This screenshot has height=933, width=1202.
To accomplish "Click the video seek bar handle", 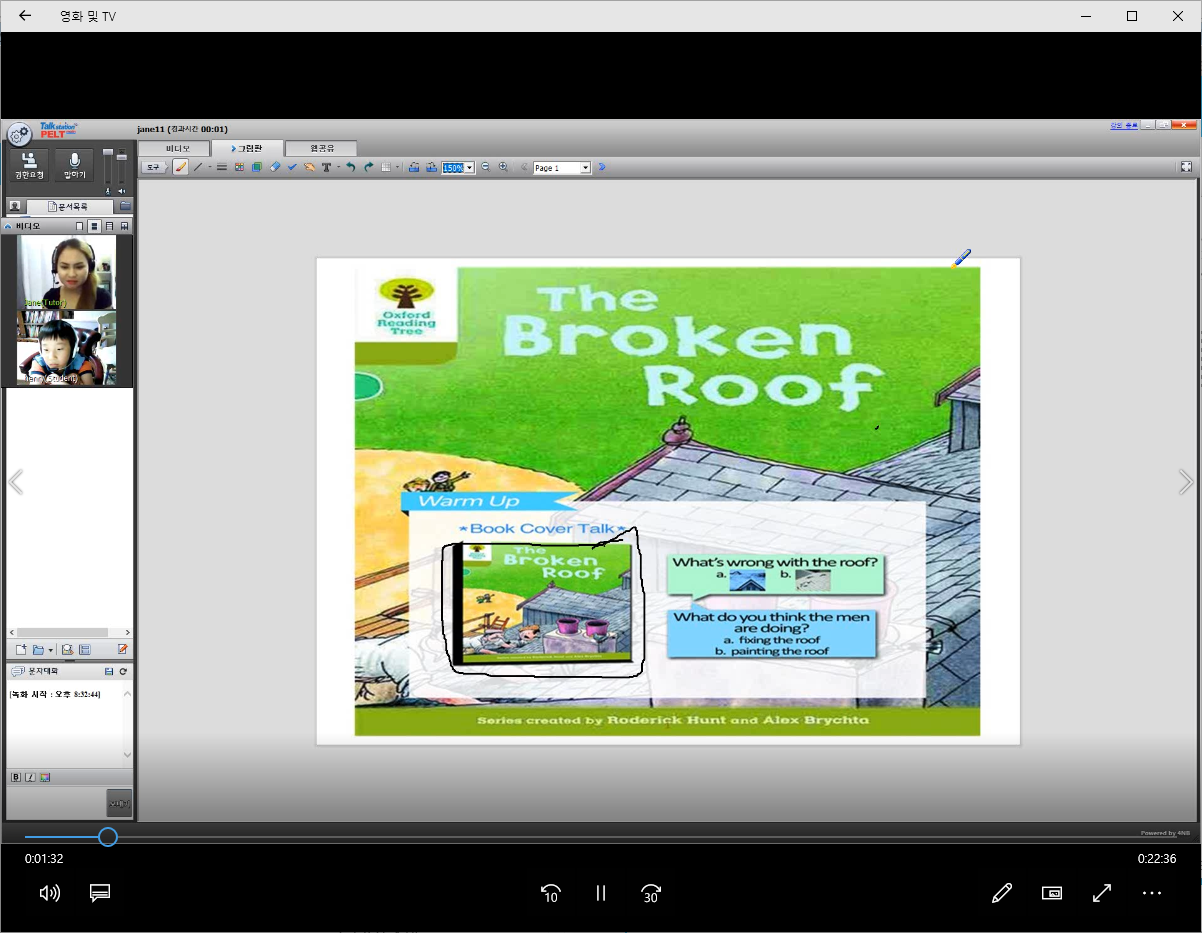I will [108, 837].
